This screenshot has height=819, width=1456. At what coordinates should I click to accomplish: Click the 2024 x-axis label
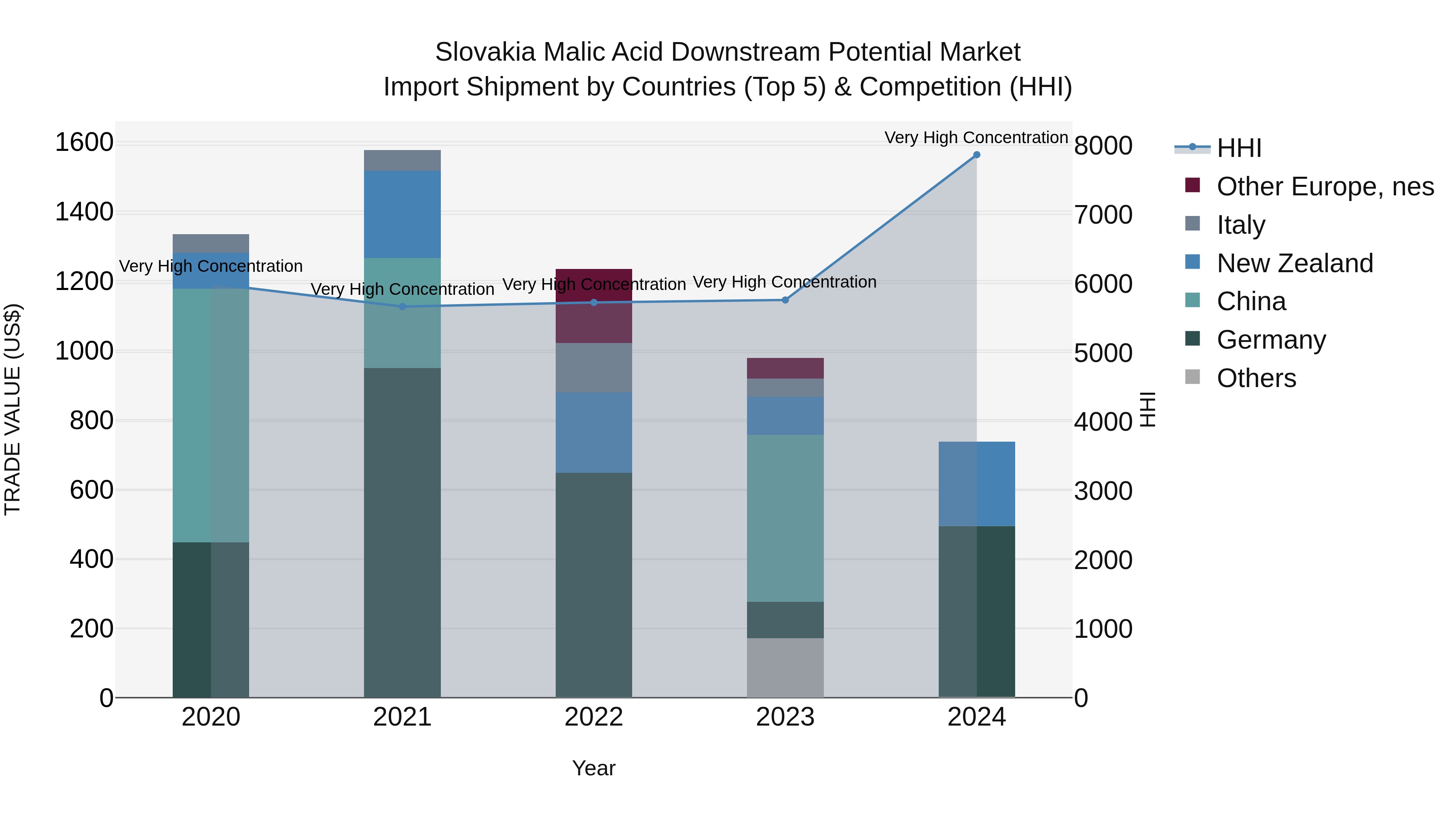pyautogui.click(x=977, y=717)
